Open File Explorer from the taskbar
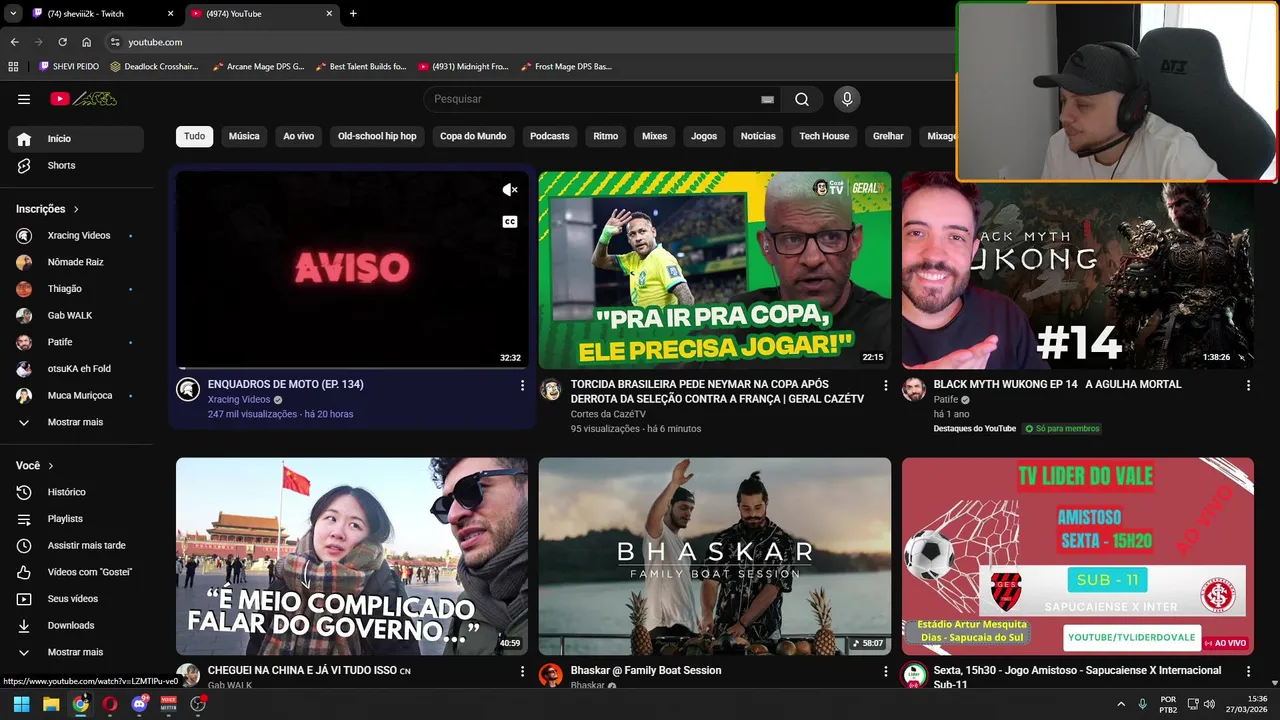The image size is (1280, 720). click(x=51, y=704)
